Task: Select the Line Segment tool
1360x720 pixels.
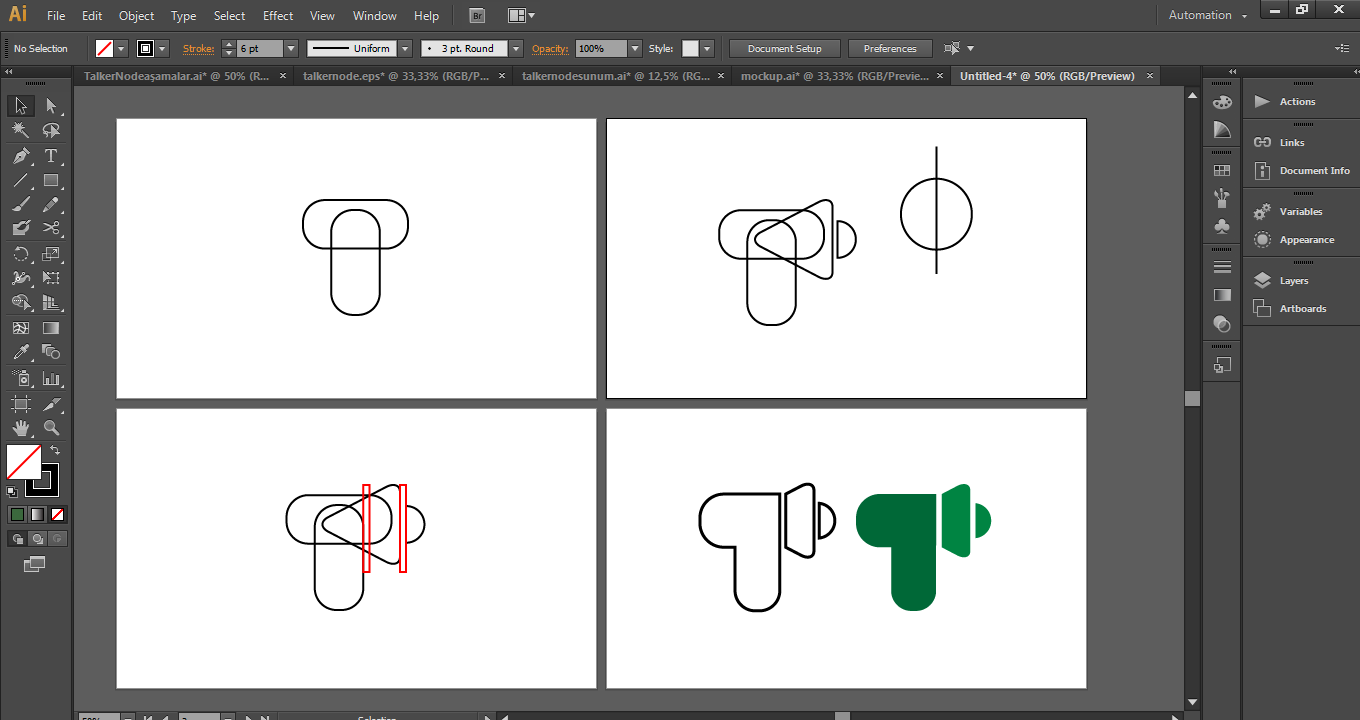Action: click(21, 181)
